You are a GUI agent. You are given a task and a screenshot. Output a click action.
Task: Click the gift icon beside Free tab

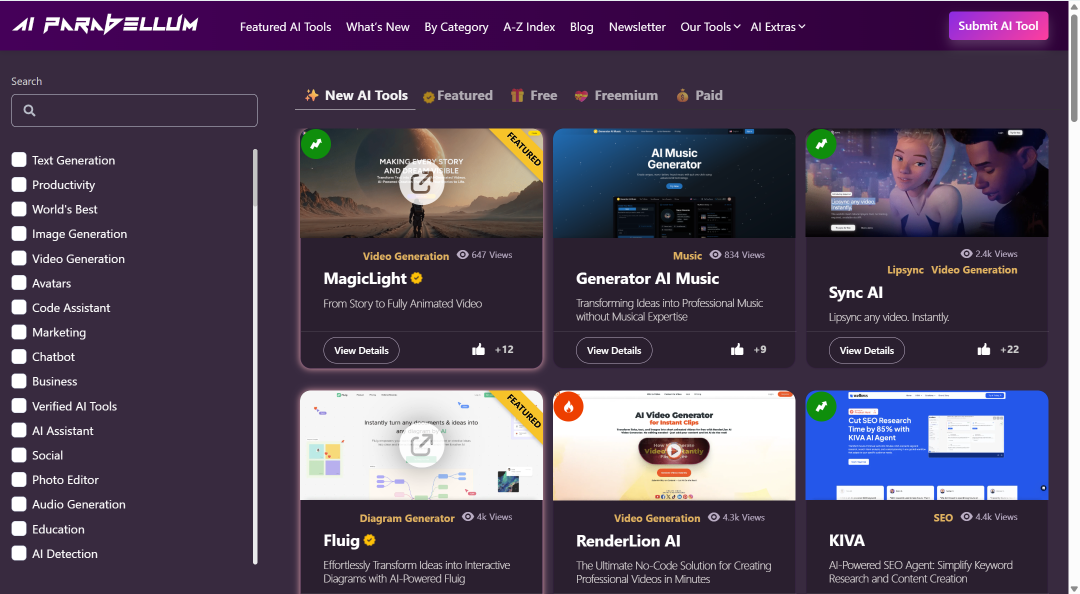click(517, 96)
